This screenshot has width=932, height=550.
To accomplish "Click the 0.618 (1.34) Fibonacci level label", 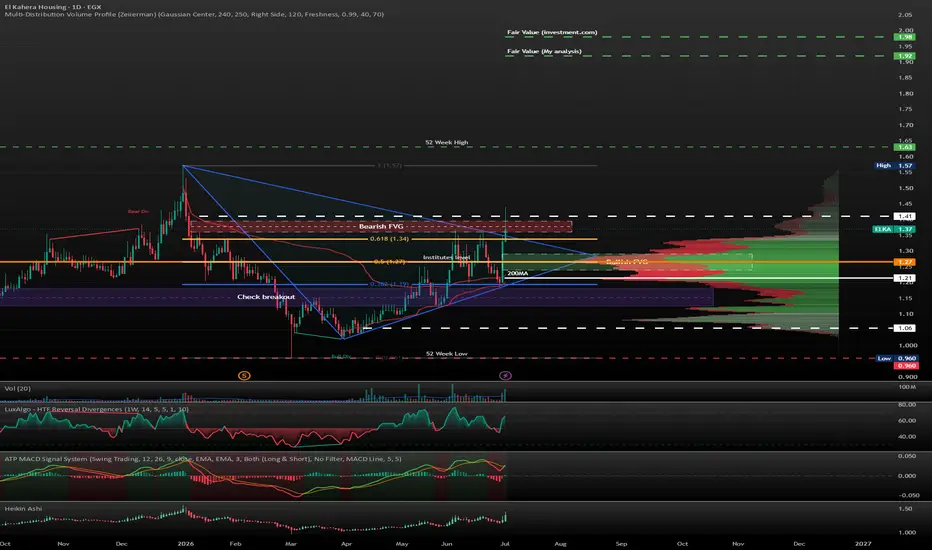I will (389, 239).
